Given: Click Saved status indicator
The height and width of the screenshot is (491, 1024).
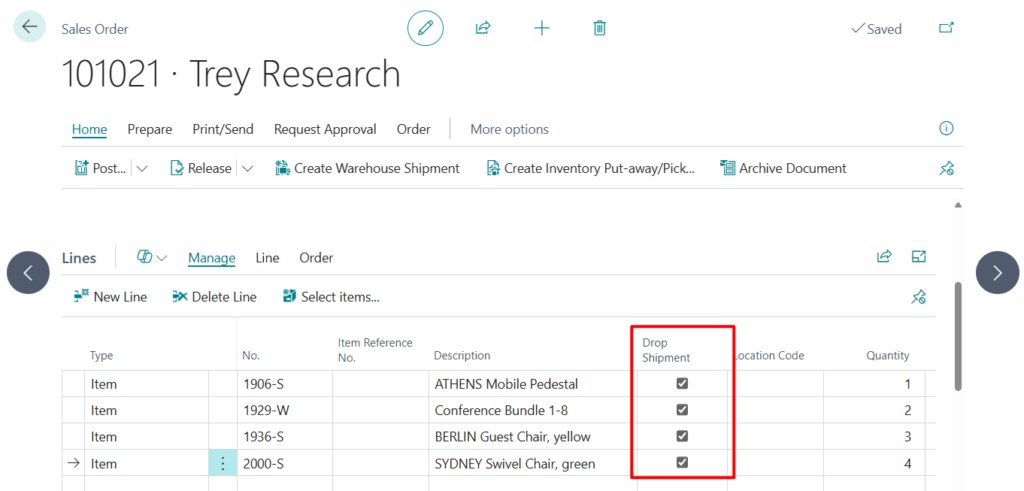Looking at the screenshot, I should pyautogui.click(x=876, y=29).
